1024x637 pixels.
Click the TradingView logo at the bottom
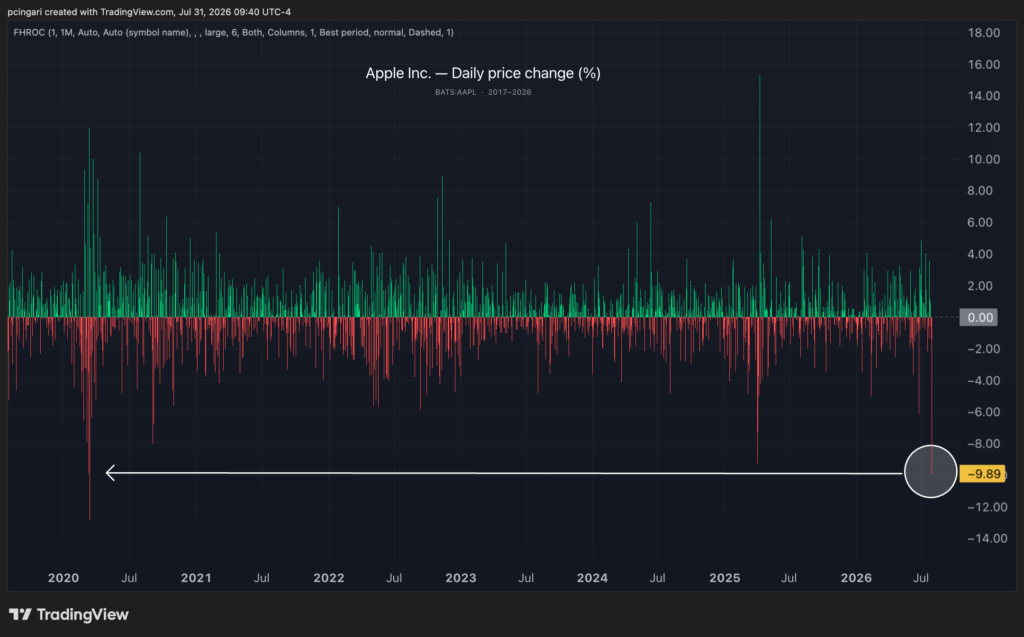69,615
